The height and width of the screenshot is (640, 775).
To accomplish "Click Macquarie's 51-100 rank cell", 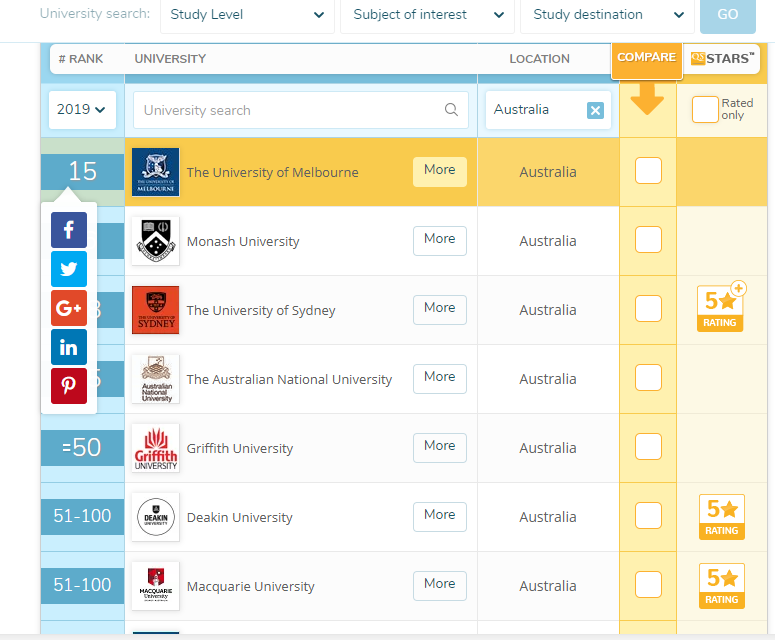I will point(83,586).
